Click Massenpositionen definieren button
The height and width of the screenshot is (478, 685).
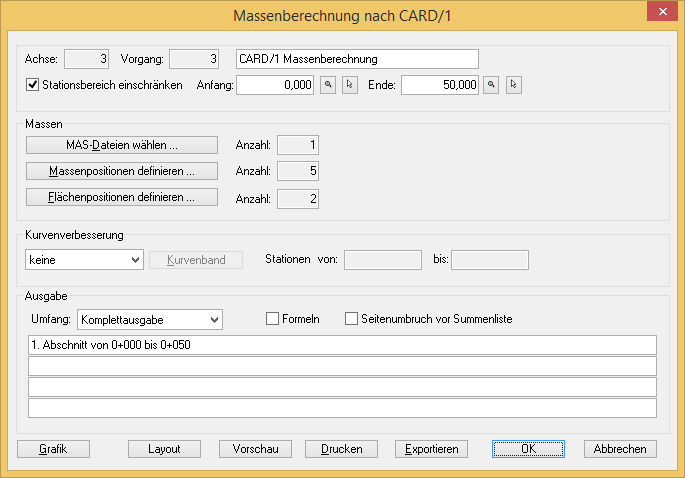point(122,171)
